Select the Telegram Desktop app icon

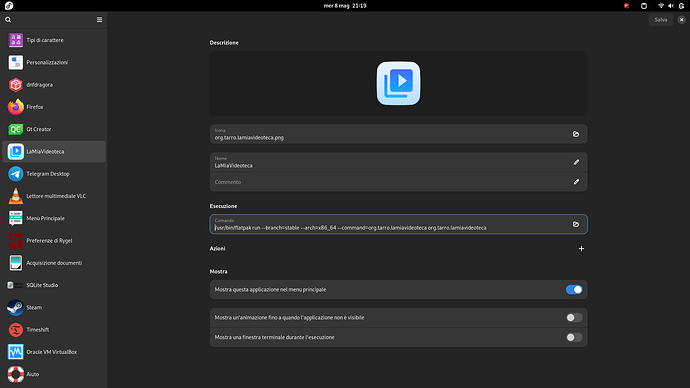click(x=16, y=174)
